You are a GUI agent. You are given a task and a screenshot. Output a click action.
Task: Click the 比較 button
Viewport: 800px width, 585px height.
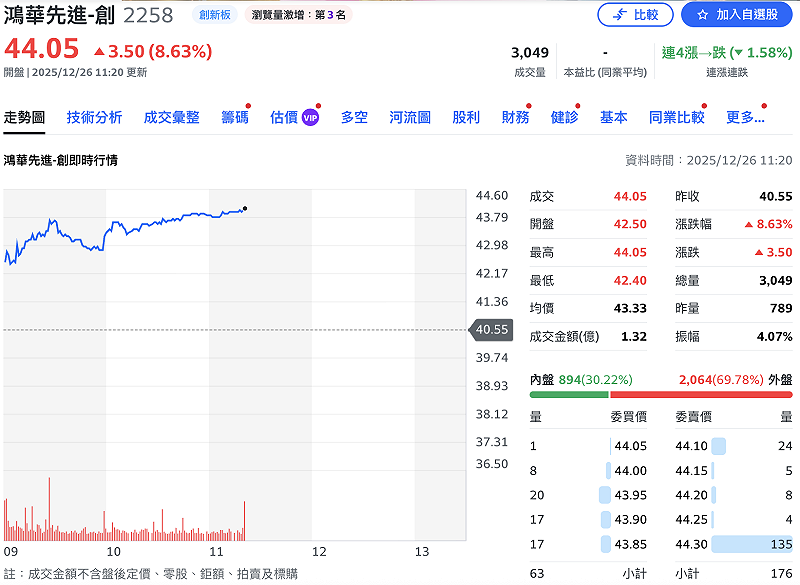click(637, 14)
